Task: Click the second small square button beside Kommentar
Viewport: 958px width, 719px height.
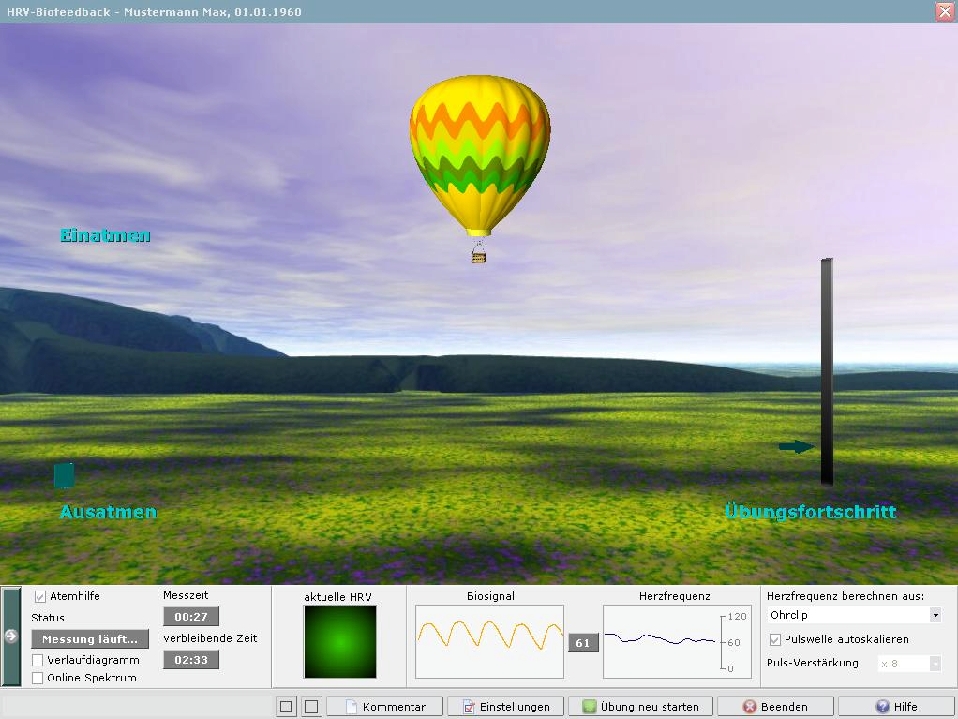Action: [311, 707]
